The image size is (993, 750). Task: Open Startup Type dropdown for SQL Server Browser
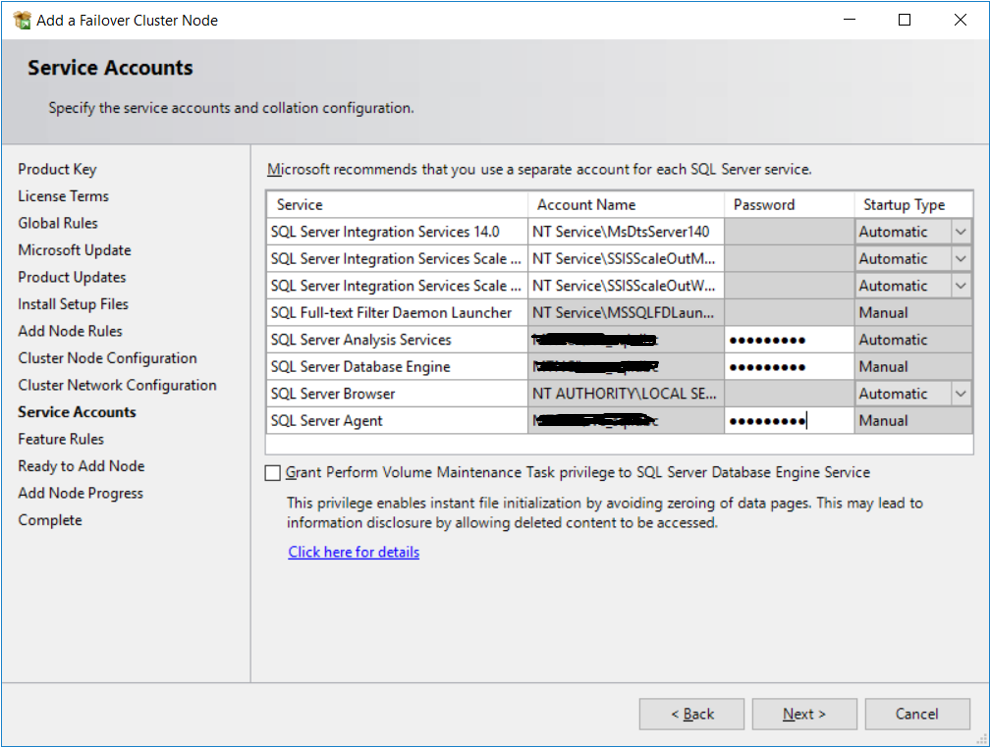[961, 394]
